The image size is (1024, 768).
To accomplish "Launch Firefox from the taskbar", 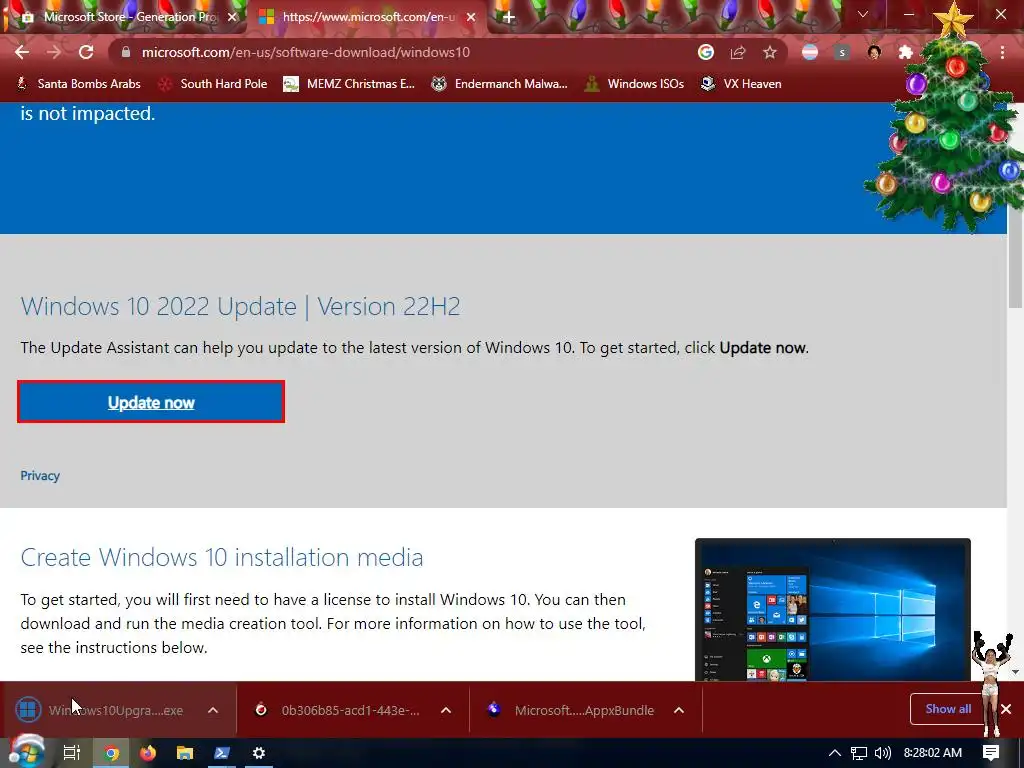I will coord(148,753).
